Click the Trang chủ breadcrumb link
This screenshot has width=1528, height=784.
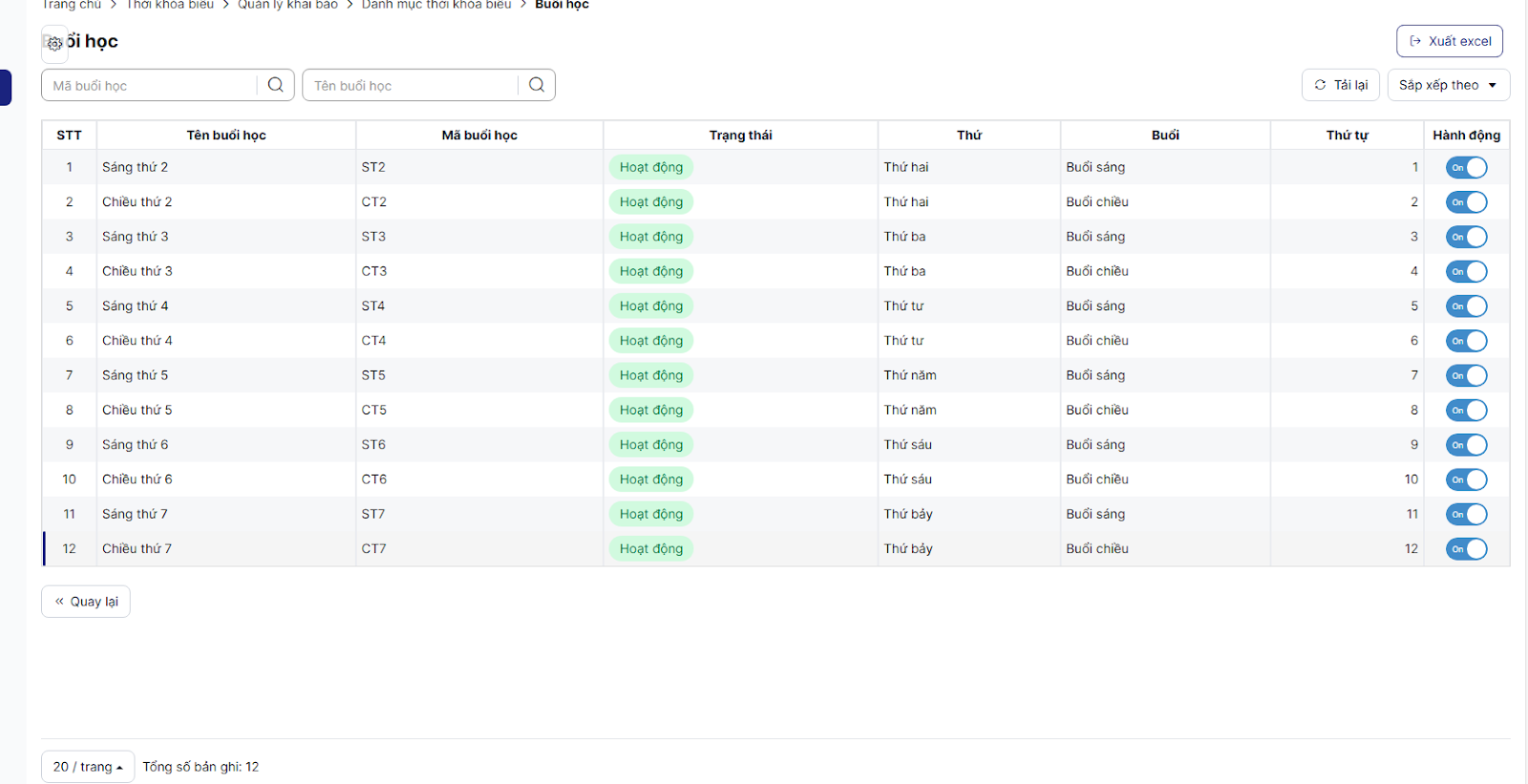click(72, 5)
